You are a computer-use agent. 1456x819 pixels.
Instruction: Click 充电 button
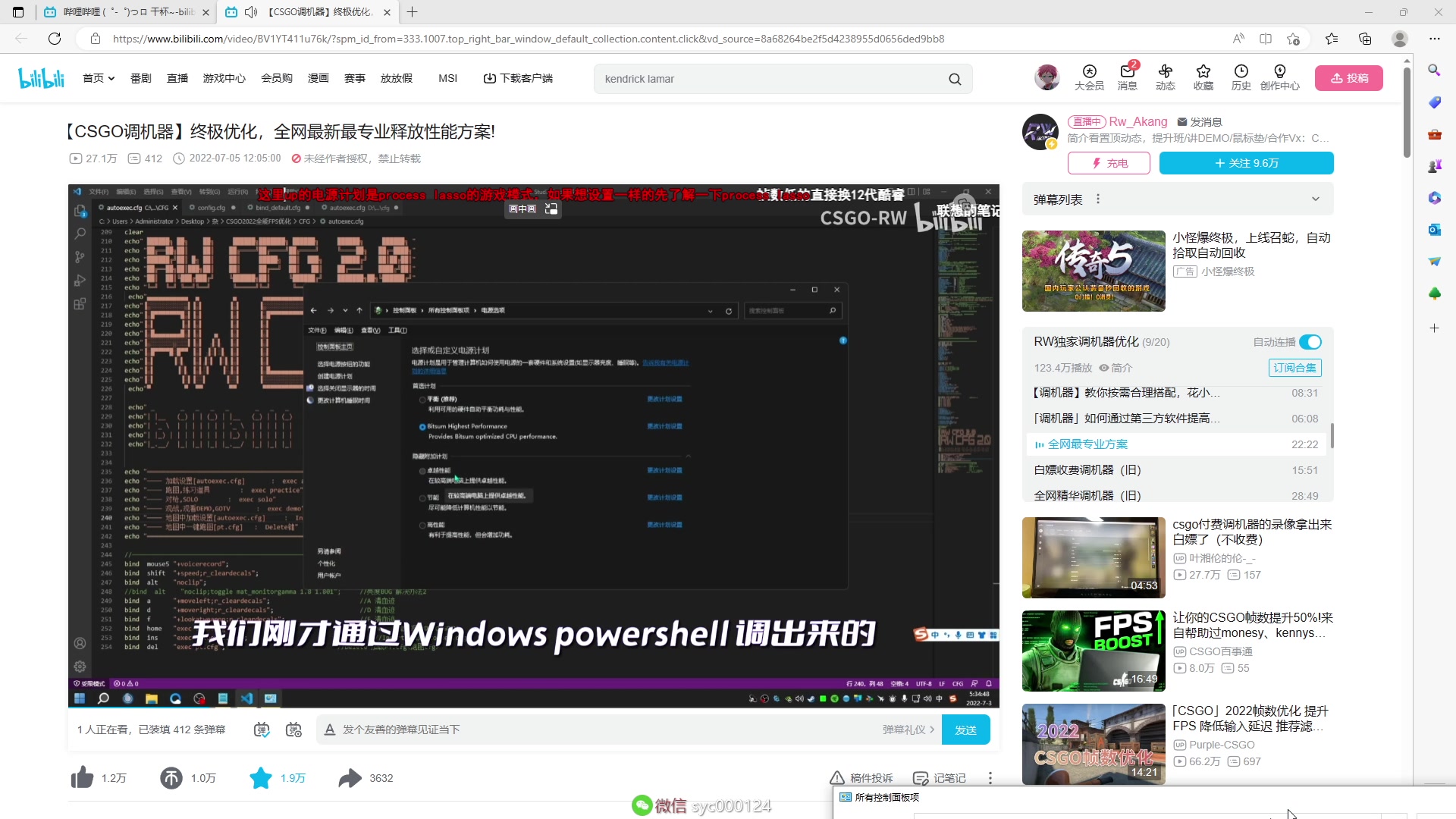pos(1109,163)
